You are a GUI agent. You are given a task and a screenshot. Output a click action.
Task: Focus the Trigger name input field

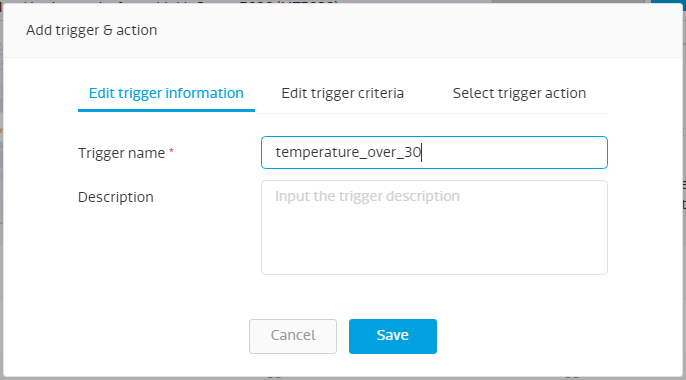(x=434, y=152)
